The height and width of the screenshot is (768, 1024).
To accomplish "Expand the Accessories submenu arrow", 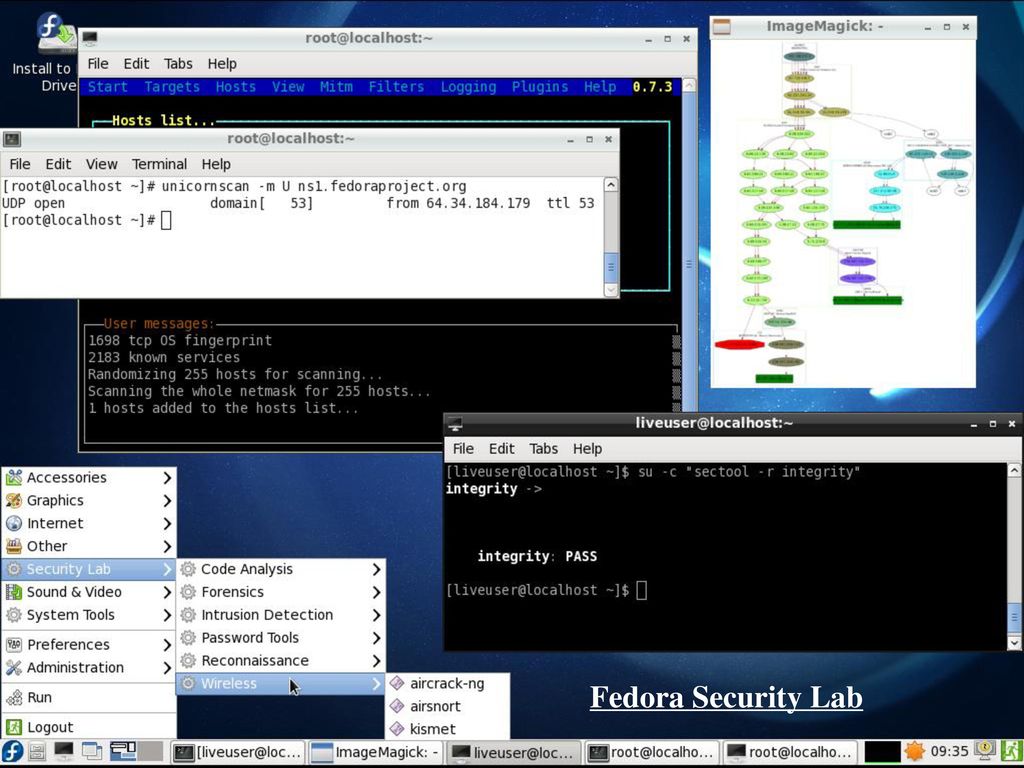I will [x=167, y=478].
